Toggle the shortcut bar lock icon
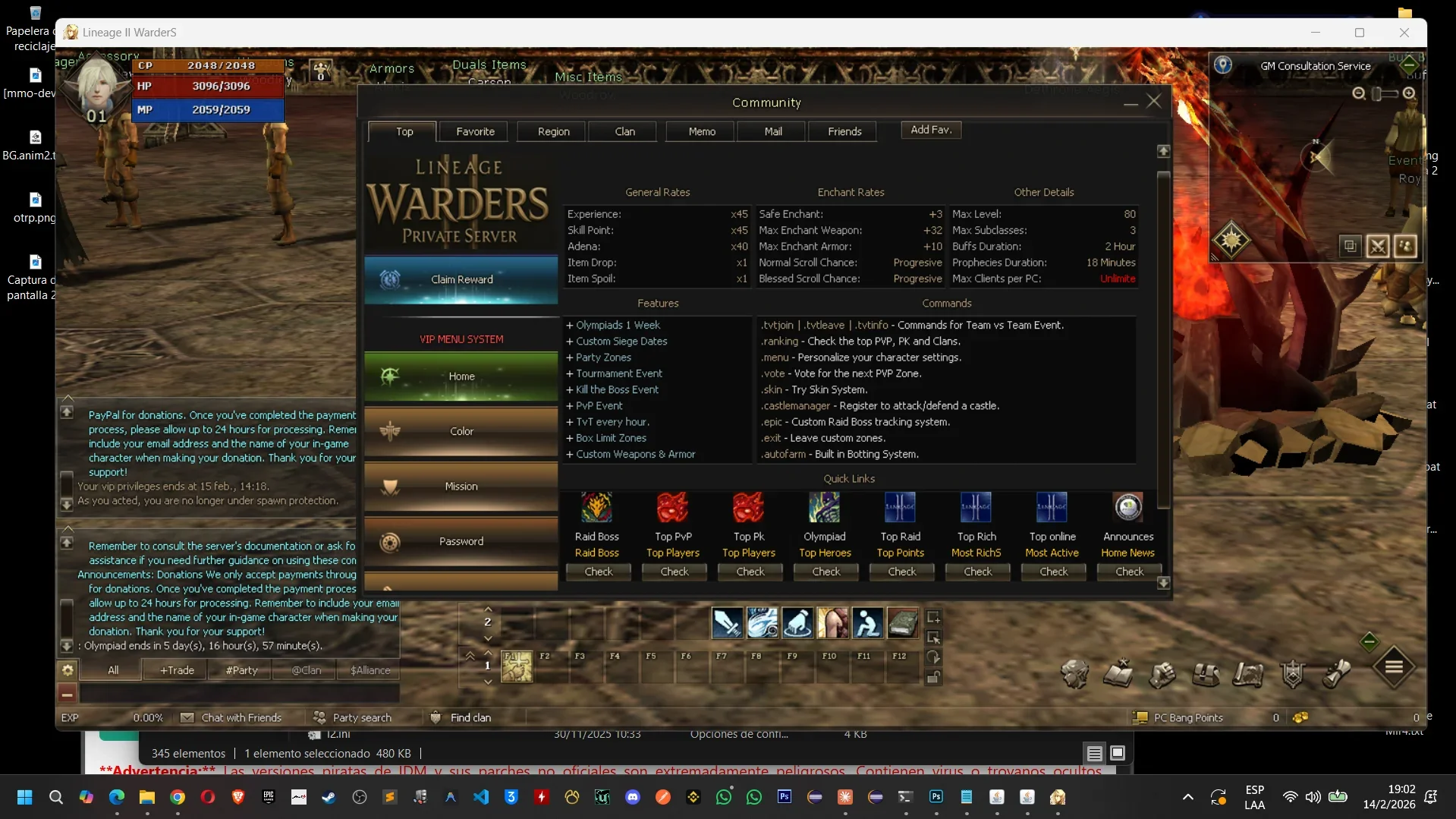Viewport: 1456px width, 819px height. [934, 678]
